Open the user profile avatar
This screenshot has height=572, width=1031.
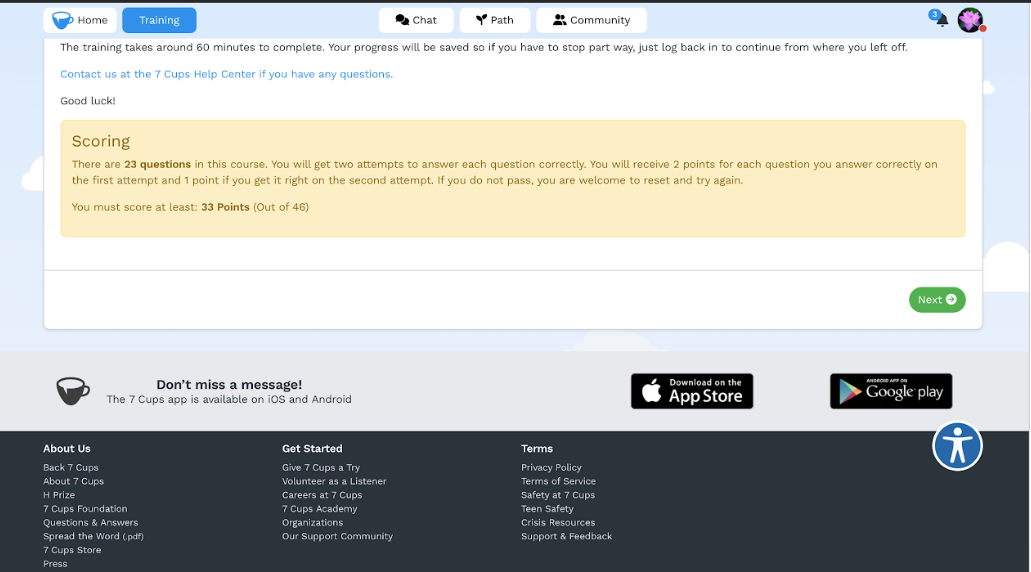click(970, 20)
